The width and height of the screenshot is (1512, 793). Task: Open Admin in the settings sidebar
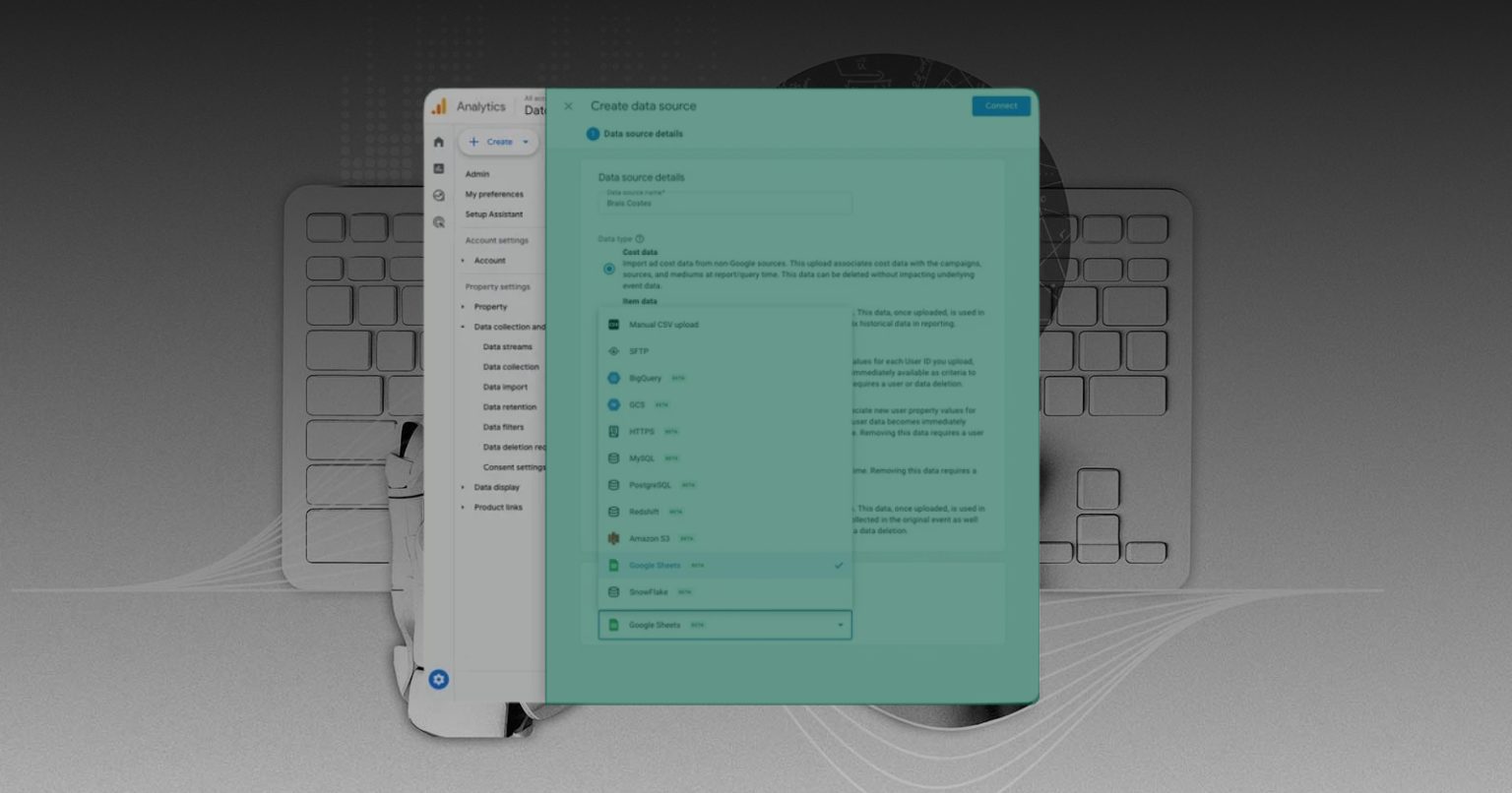point(477,174)
